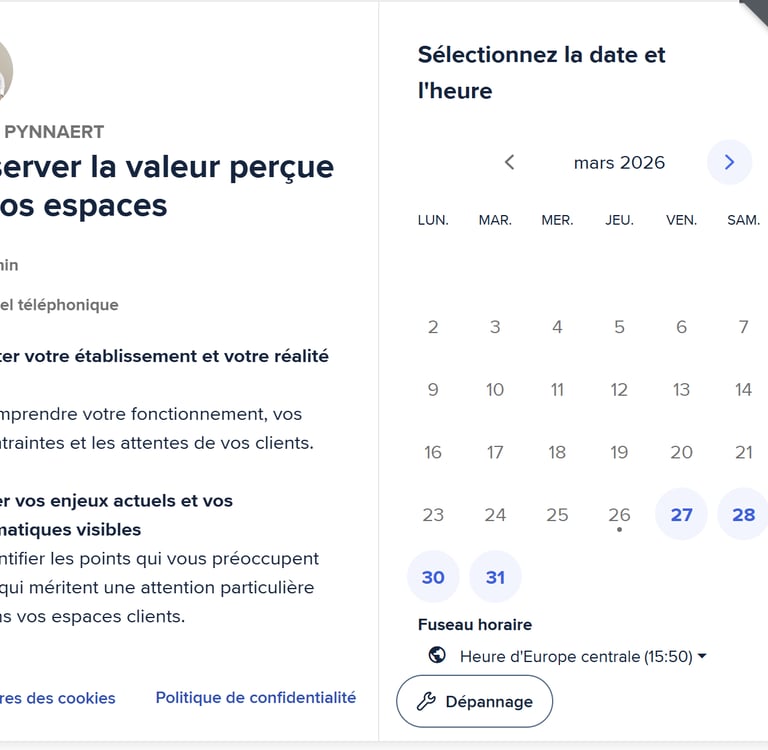Image resolution: width=768 pixels, height=750 pixels.
Task: Select March 30 date
Action: coord(433,577)
